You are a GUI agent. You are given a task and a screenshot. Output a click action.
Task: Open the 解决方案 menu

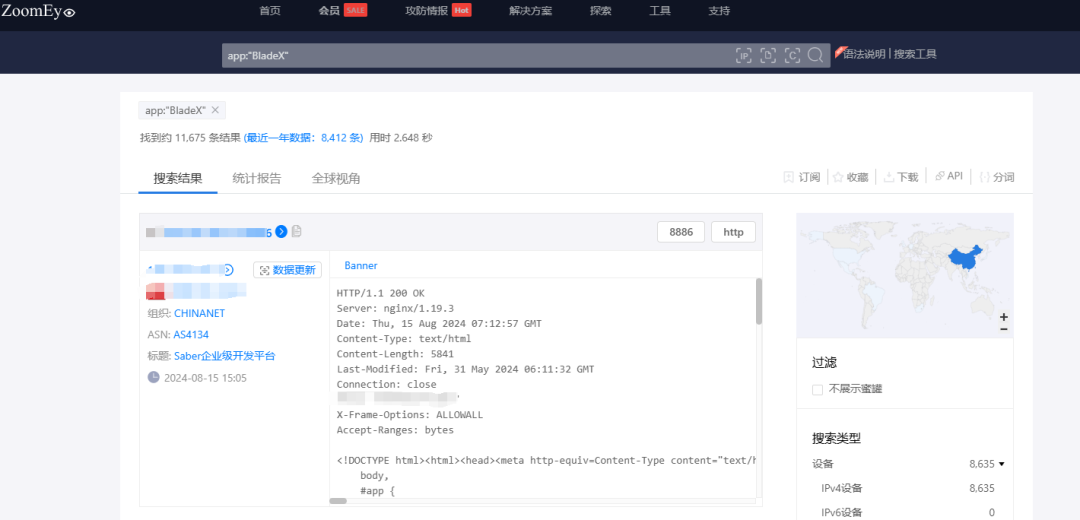(x=530, y=11)
